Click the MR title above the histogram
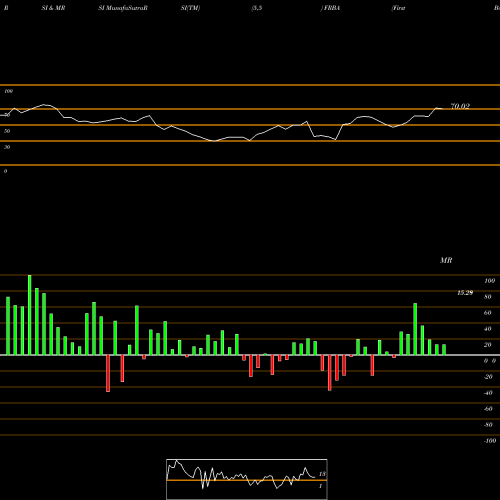Viewport: 500px width, 500px height. 446,260
